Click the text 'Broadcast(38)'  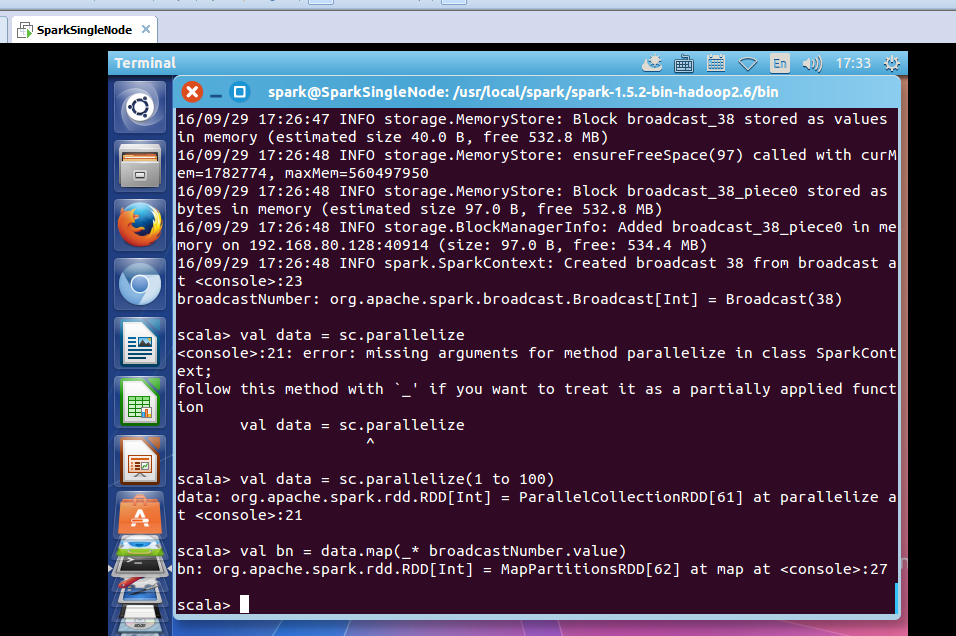coord(783,299)
